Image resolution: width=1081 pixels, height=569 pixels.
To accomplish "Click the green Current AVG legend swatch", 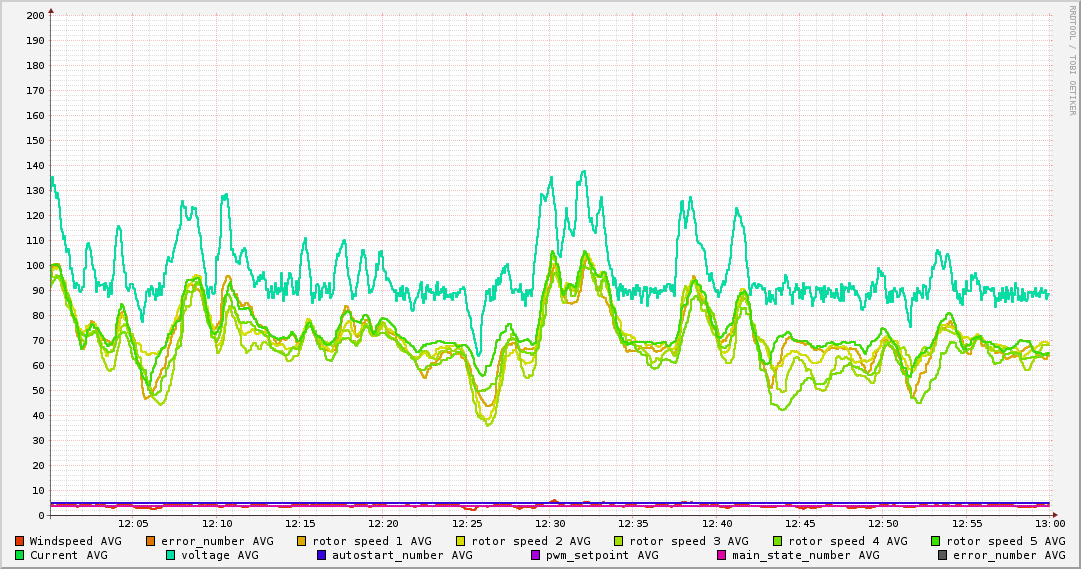I will pos(20,555).
